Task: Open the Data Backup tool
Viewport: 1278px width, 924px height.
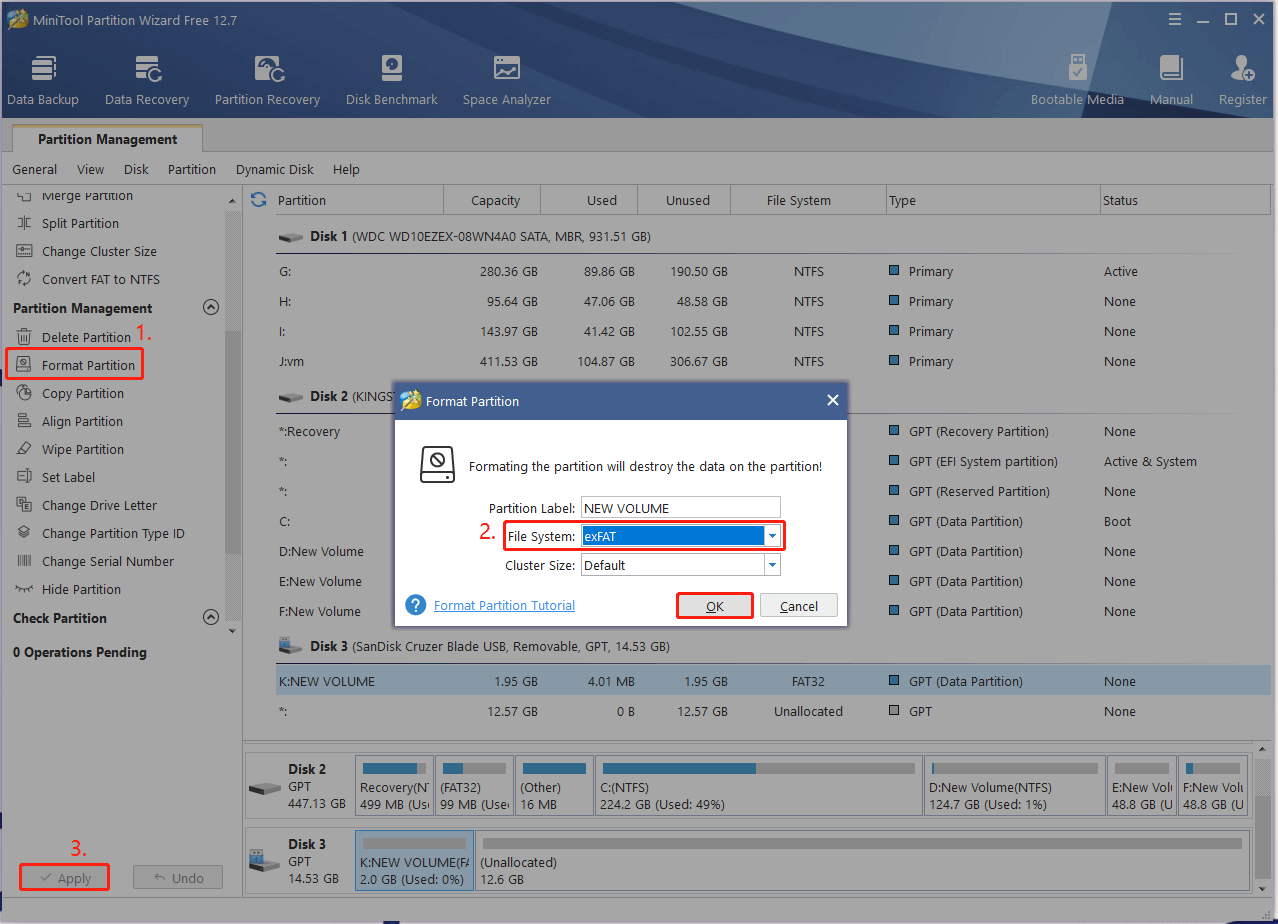Action: 43,81
